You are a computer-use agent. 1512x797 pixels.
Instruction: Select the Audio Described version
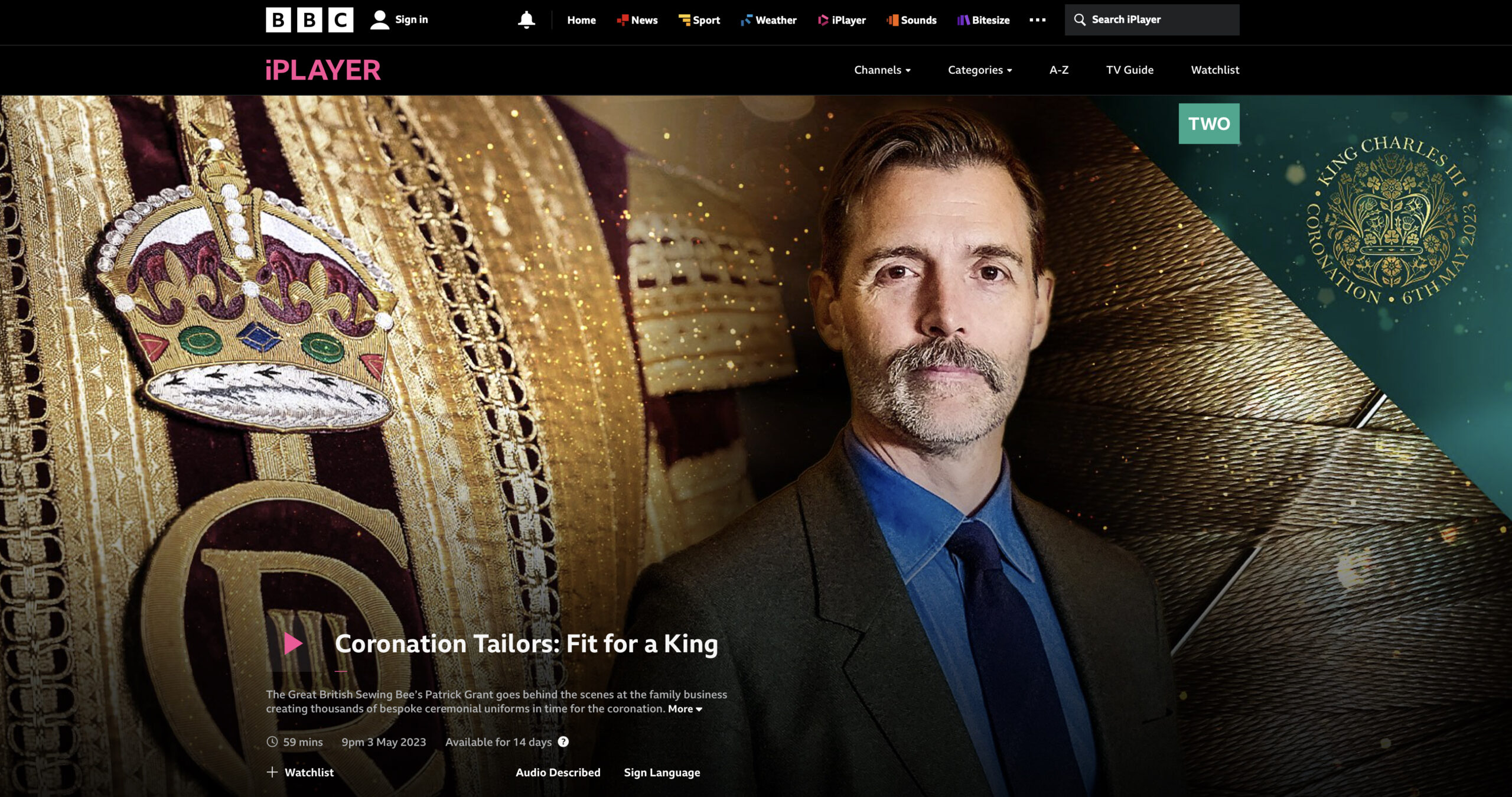[558, 772]
